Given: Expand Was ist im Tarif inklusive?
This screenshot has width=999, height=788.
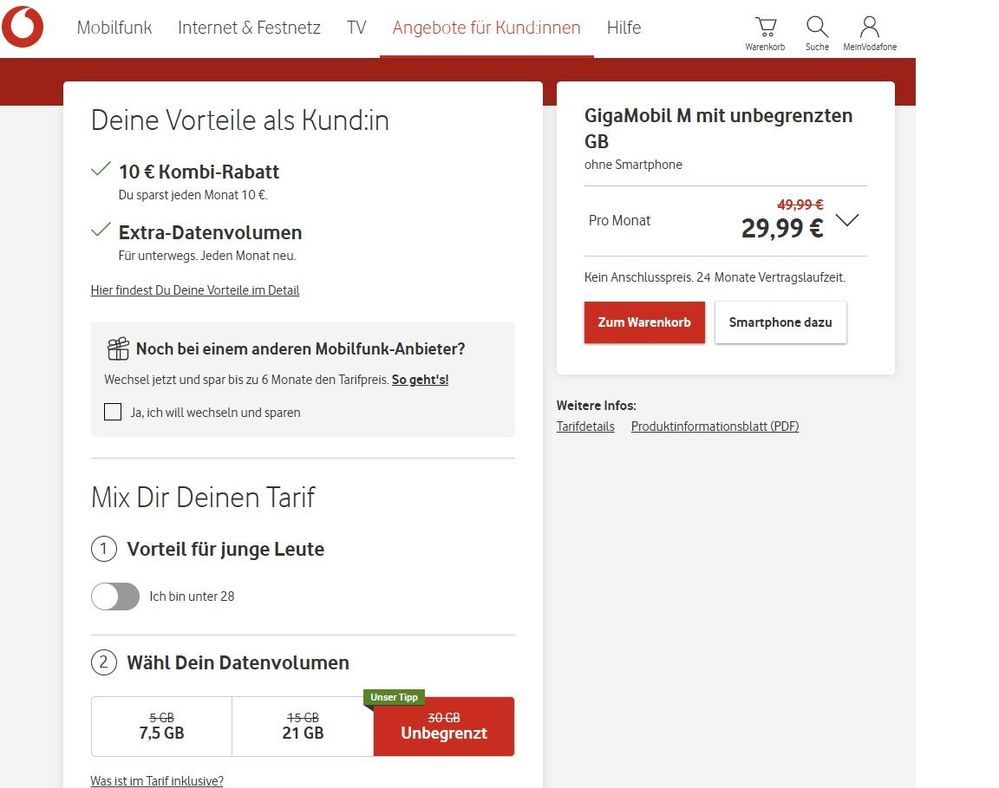Looking at the screenshot, I should [157, 781].
